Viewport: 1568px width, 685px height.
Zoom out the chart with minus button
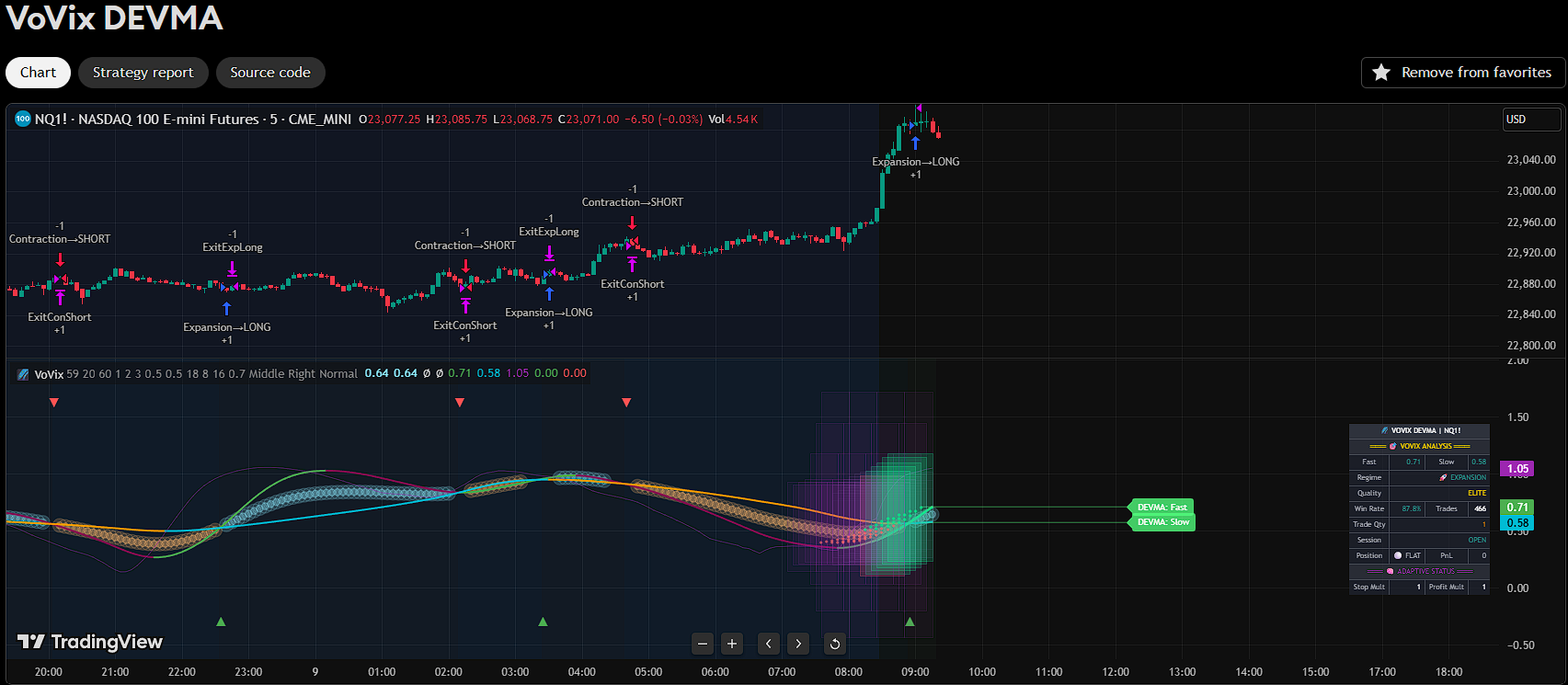pyautogui.click(x=704, y=644)
